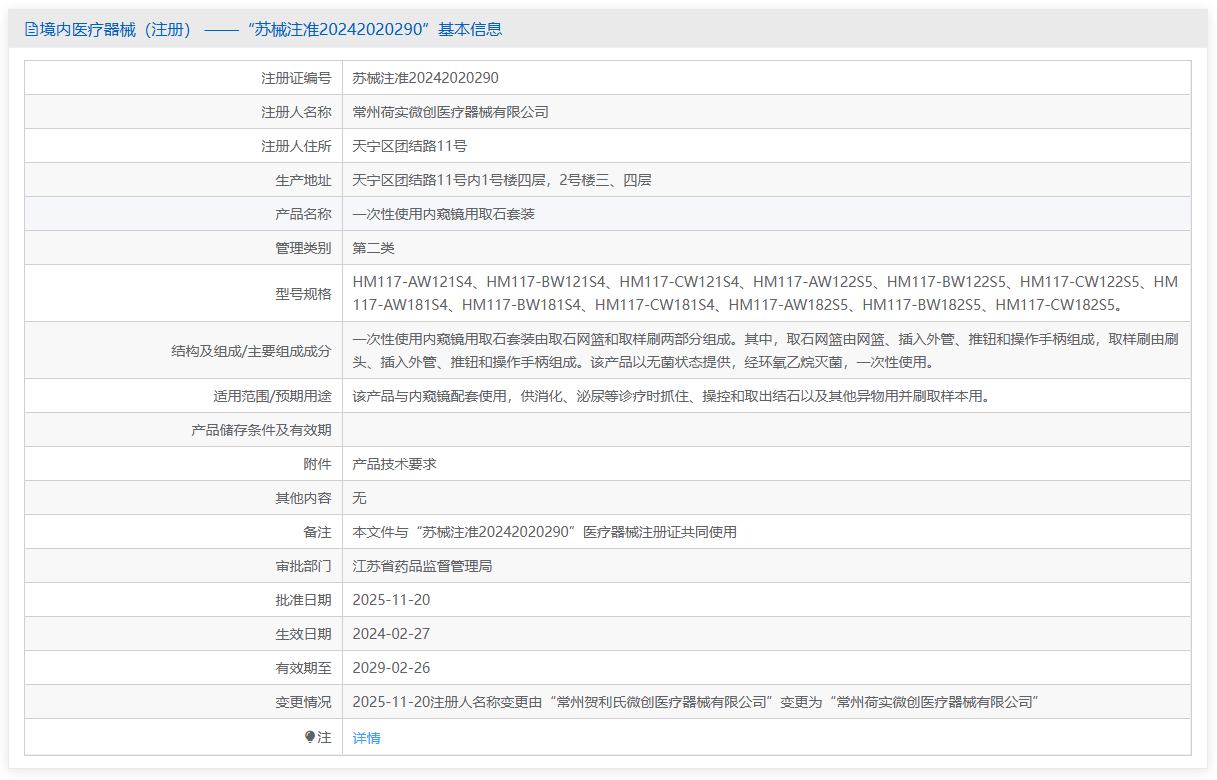
Task: Click the 产品储存条件及有效期 label
Action: coord(261,430)
